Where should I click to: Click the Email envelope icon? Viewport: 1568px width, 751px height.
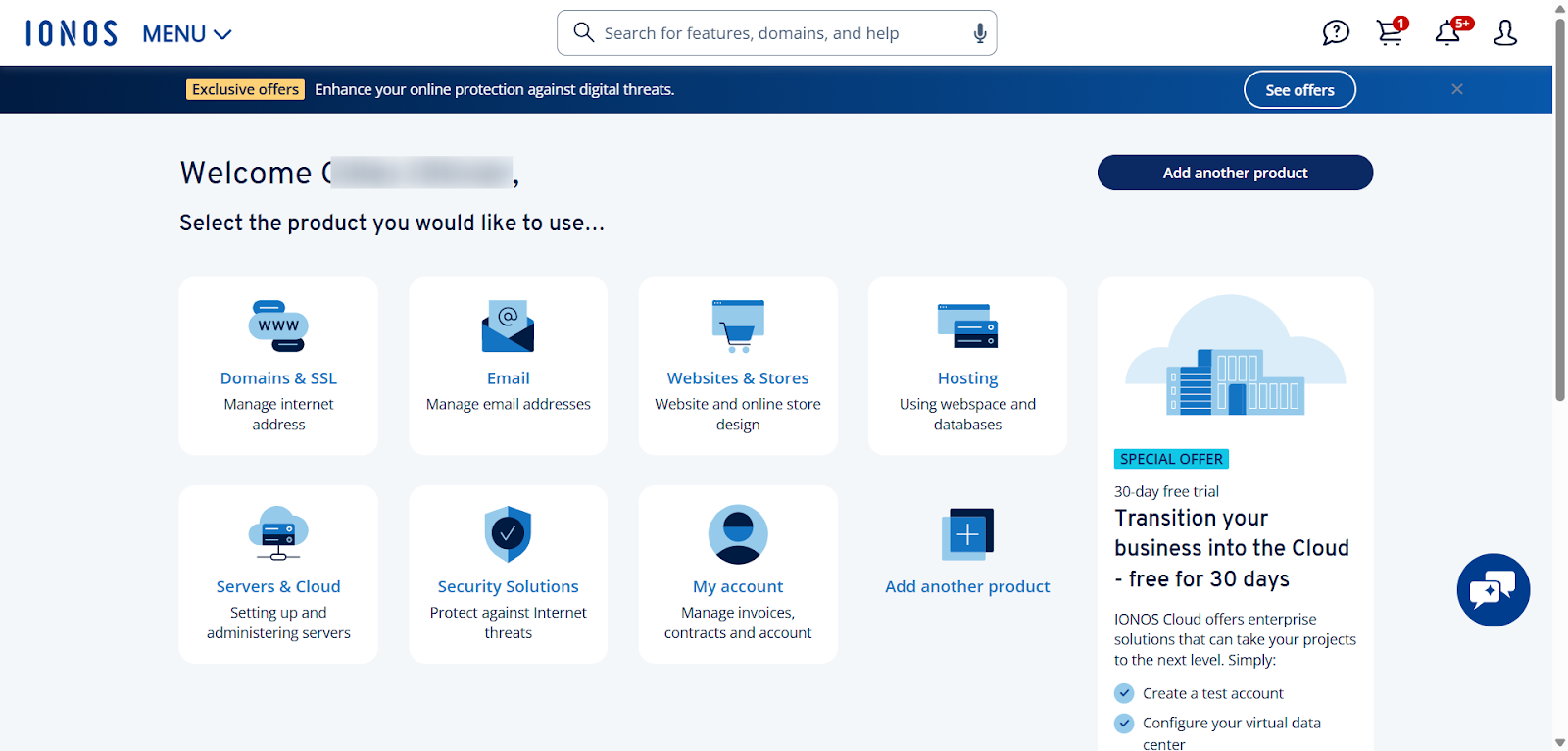508,325
